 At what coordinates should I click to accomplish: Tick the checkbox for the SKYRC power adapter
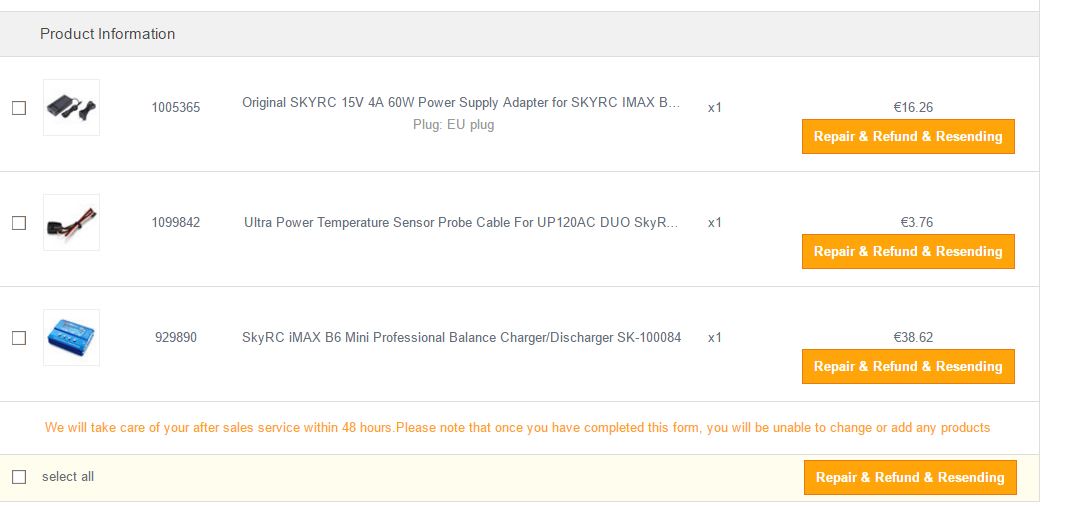pyautogui.click(x=19, y=108)
